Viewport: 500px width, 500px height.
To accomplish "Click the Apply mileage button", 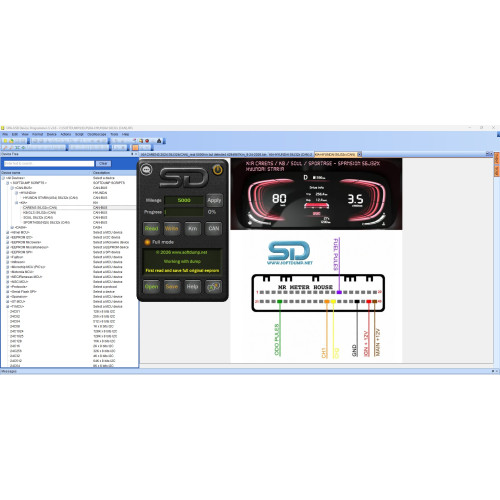I will pyautogui.click(x=214, y=200).
